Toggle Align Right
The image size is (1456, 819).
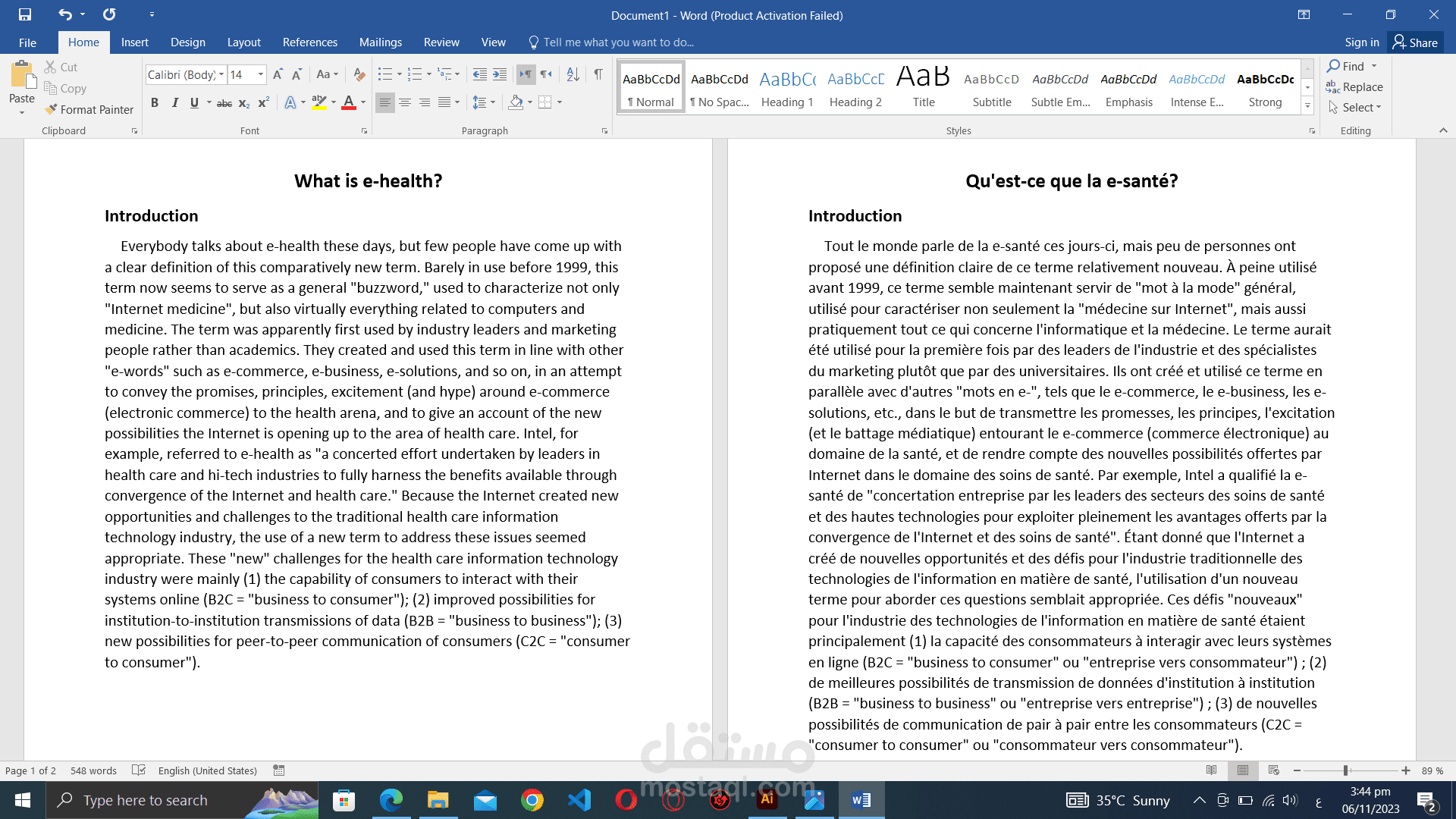pyautogui.click(x=425, y=102)
